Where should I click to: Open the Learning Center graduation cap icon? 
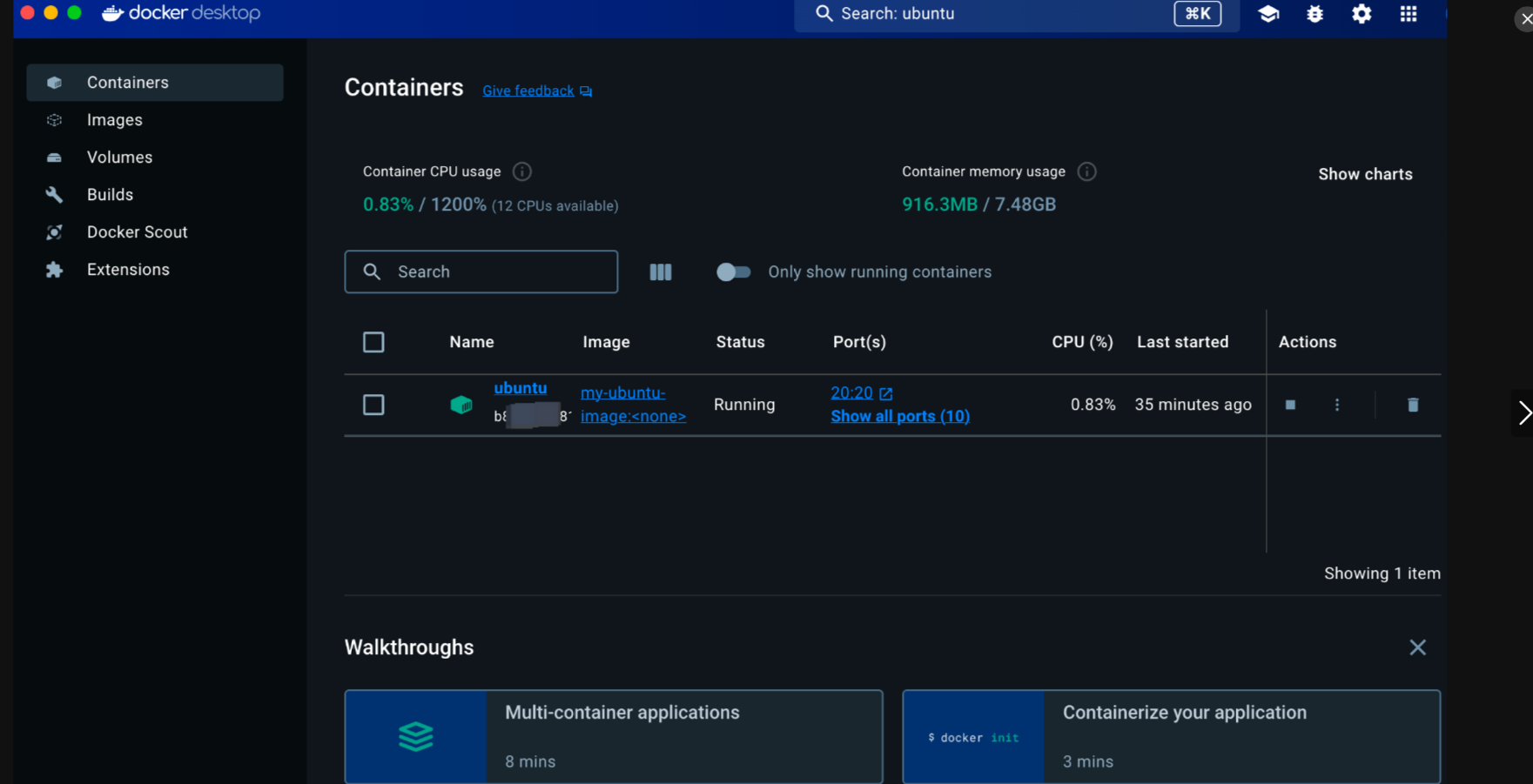pyautogui.click(x=1268, y=14)
